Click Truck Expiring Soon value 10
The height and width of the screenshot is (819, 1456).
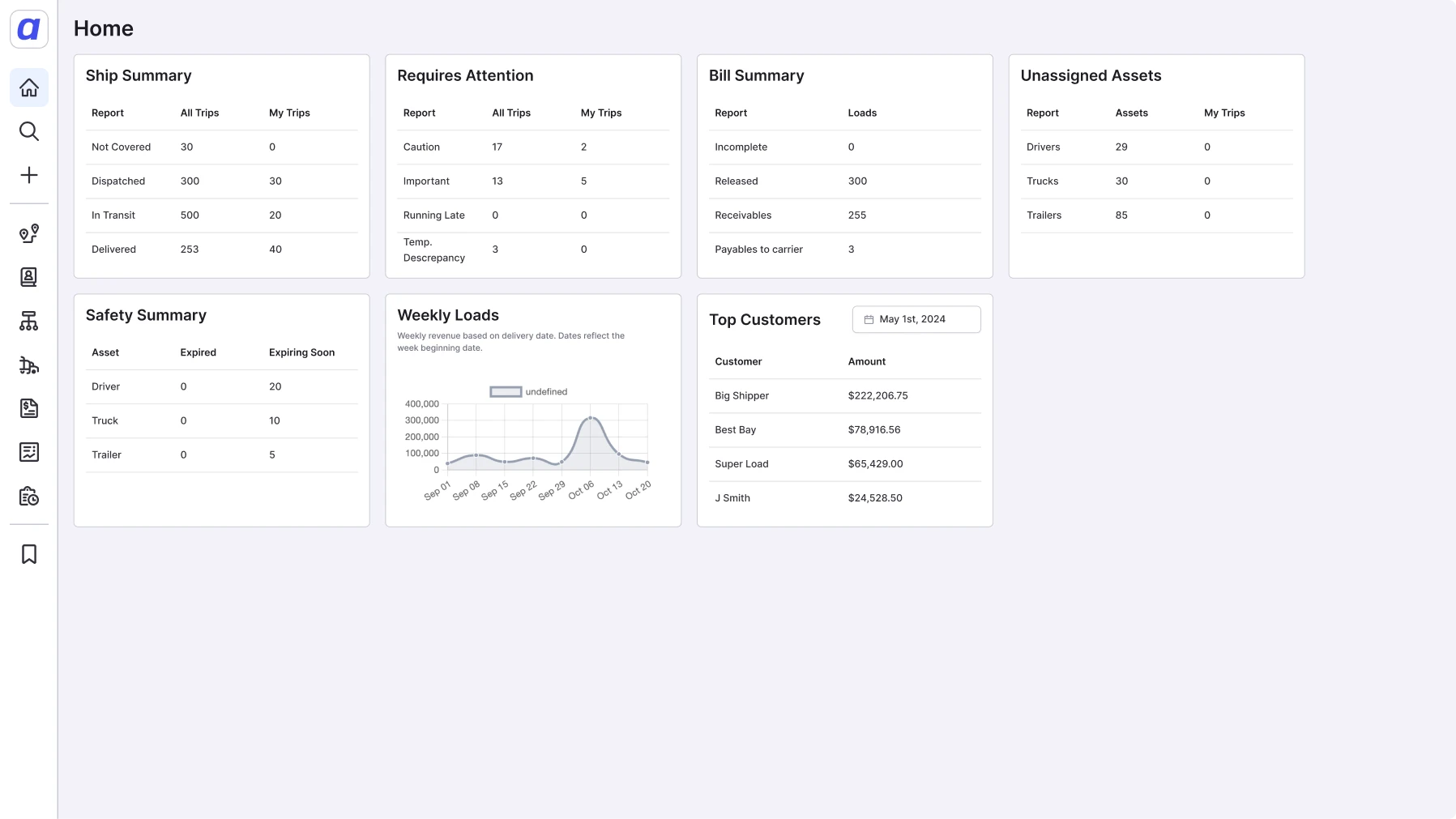[x=275, y=421]
